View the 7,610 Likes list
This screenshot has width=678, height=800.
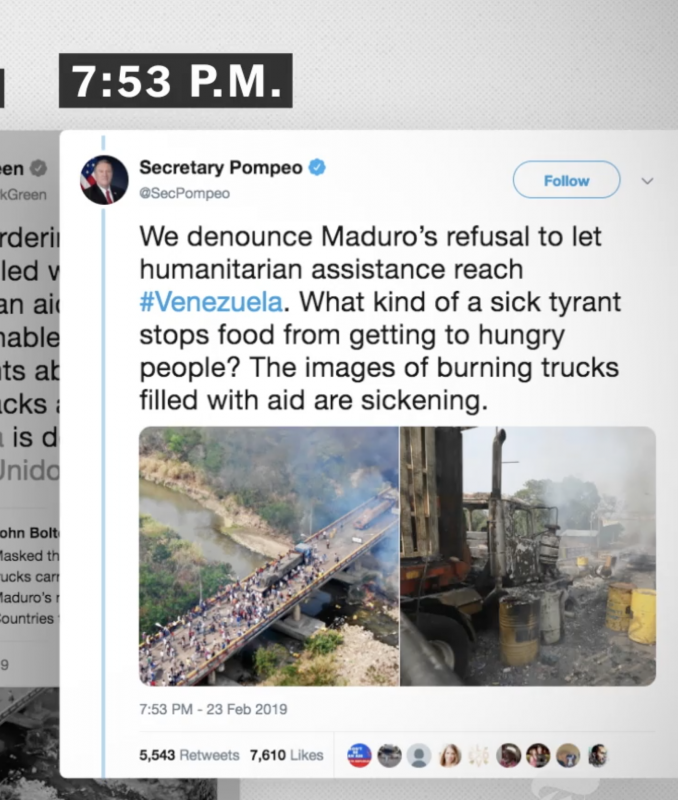tap(287, 755)
